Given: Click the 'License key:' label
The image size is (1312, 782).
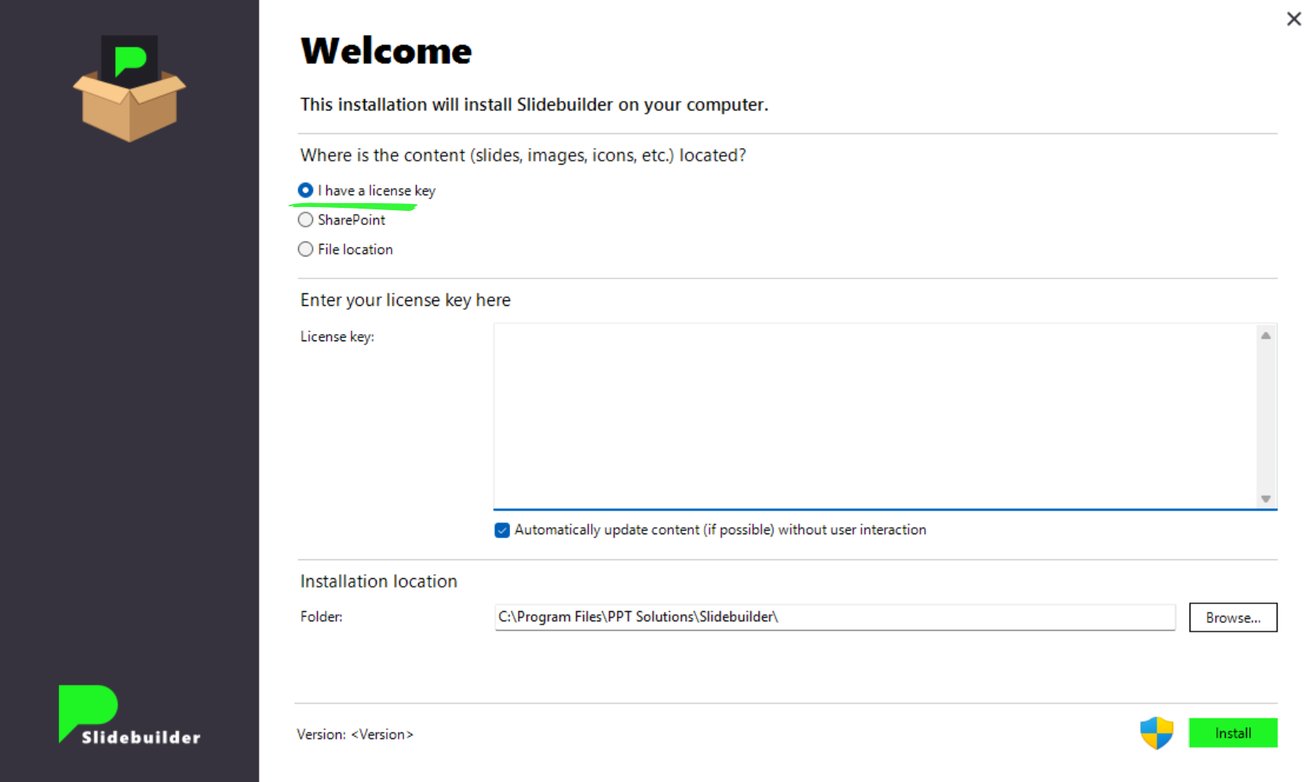Looking at the screenshot, I should (337, 337).
